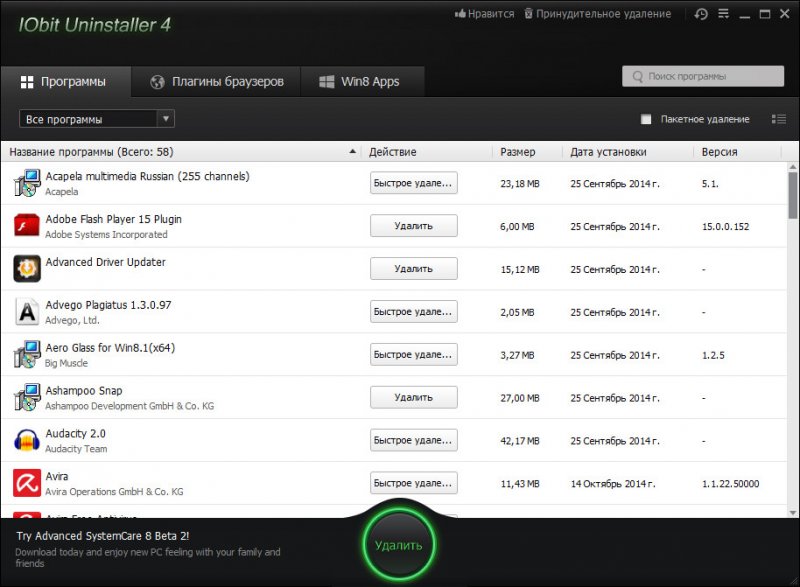Click the Big Muscle publisher text
The width and height of the screenshot is (800, 587).
pos(66,363)
